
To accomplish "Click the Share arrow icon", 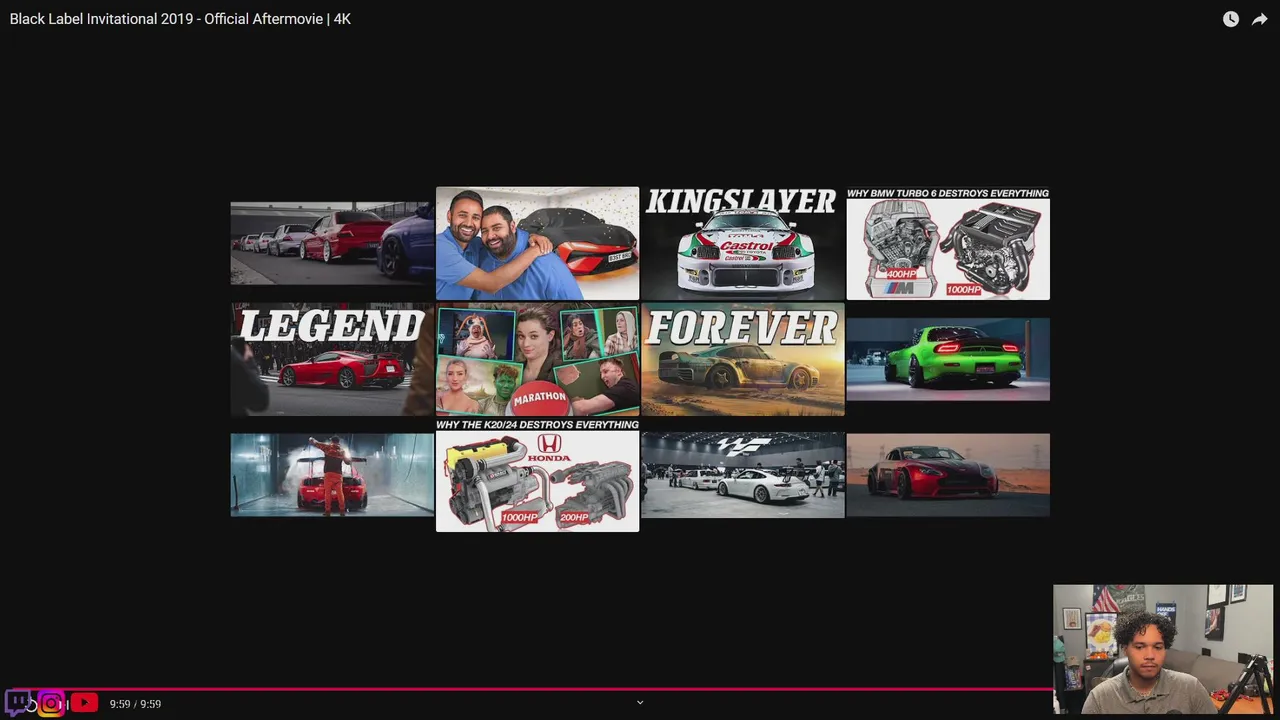I will click(1260, 19).
